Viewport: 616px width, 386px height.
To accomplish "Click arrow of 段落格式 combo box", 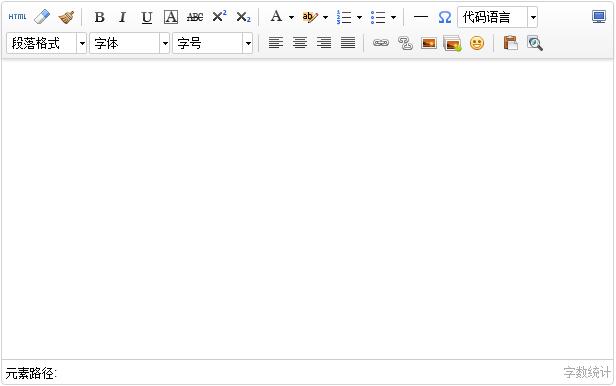I will click(x=82, y=43).
